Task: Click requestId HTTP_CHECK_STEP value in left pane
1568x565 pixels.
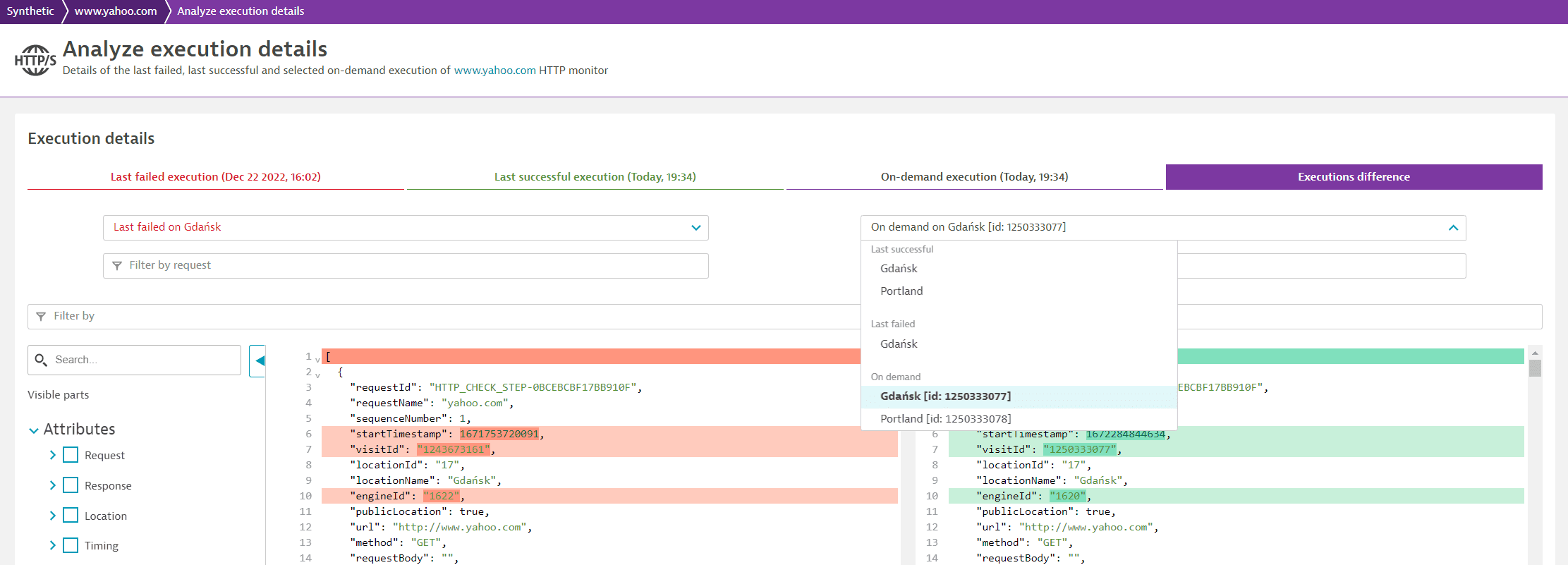Action: (x=533, y=387)
